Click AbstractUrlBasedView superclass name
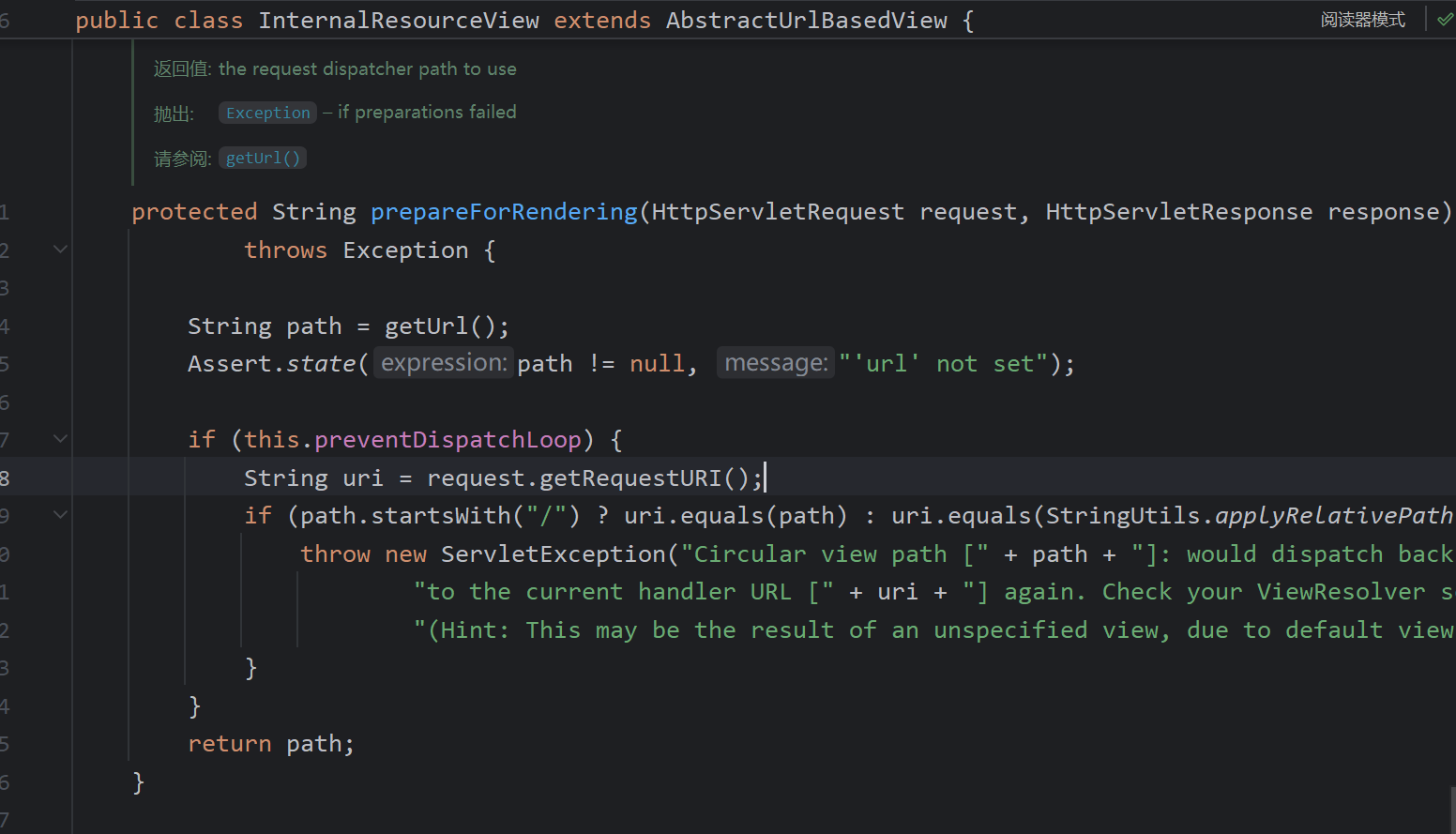Screen dimensions: 1456x834 pos(807,21)
